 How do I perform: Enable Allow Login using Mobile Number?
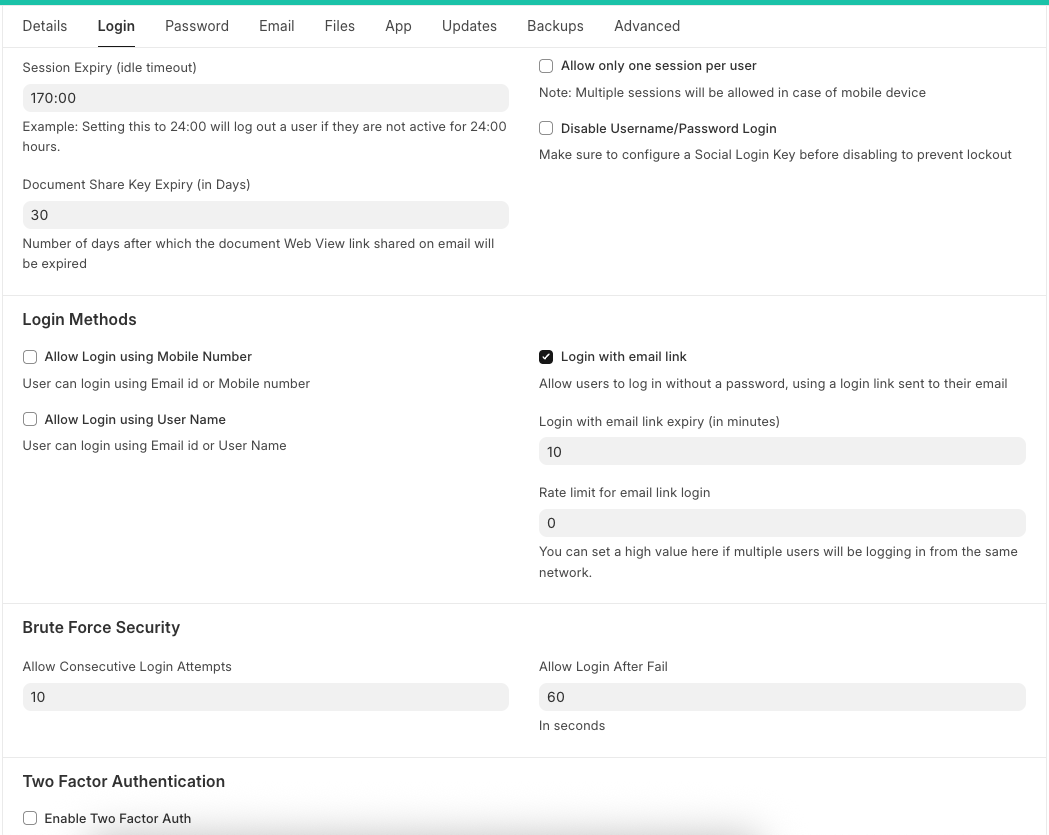(x=30, y=357)
